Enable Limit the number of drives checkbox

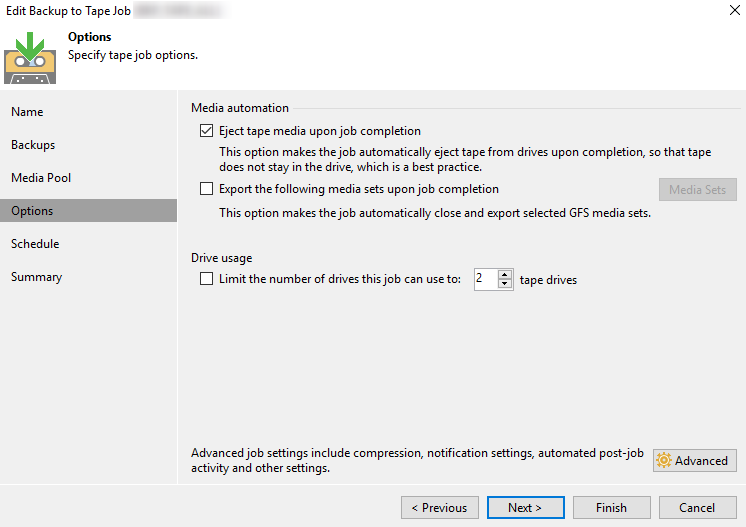pos(207,280)
